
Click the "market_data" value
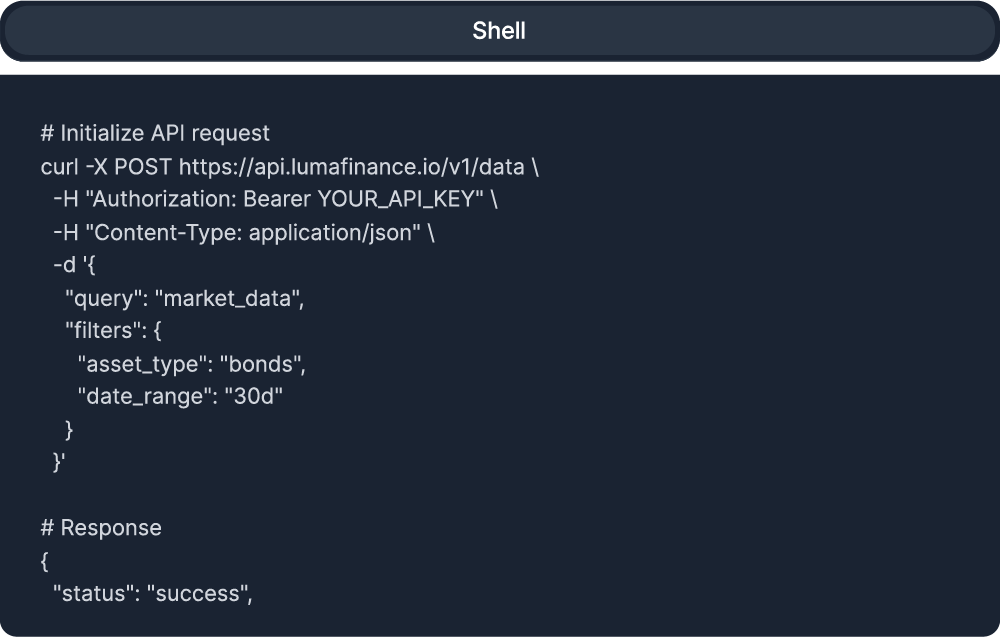coord(227,298)
